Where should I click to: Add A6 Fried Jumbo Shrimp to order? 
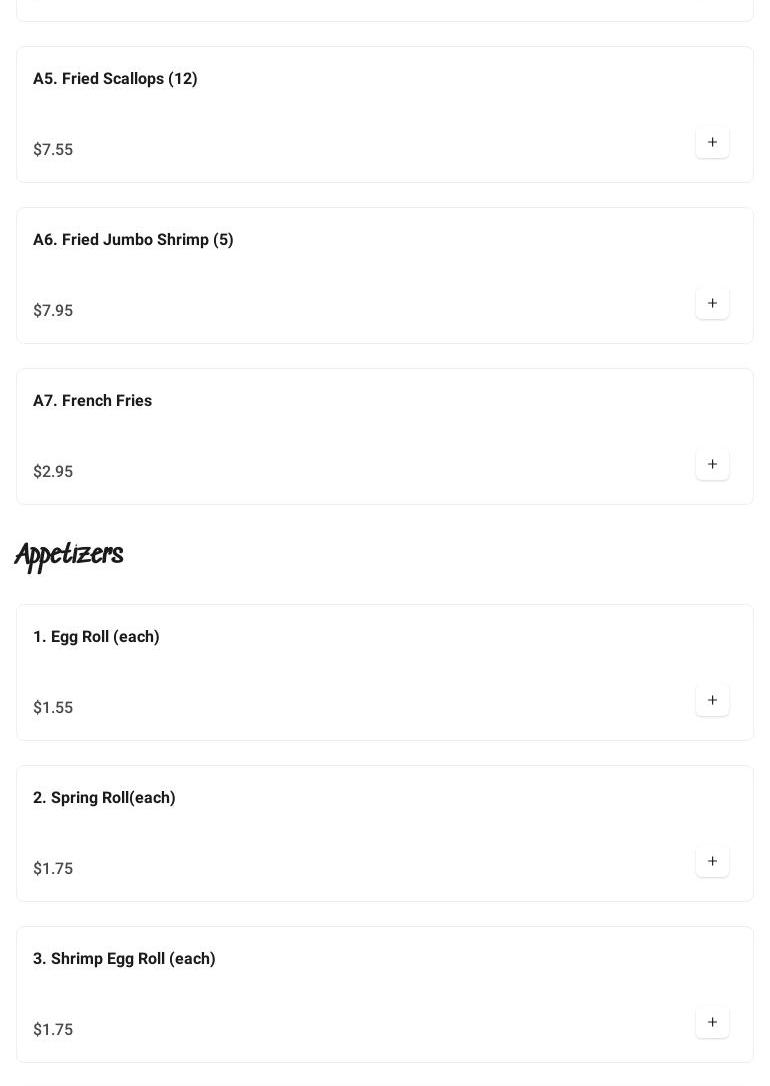712,303
